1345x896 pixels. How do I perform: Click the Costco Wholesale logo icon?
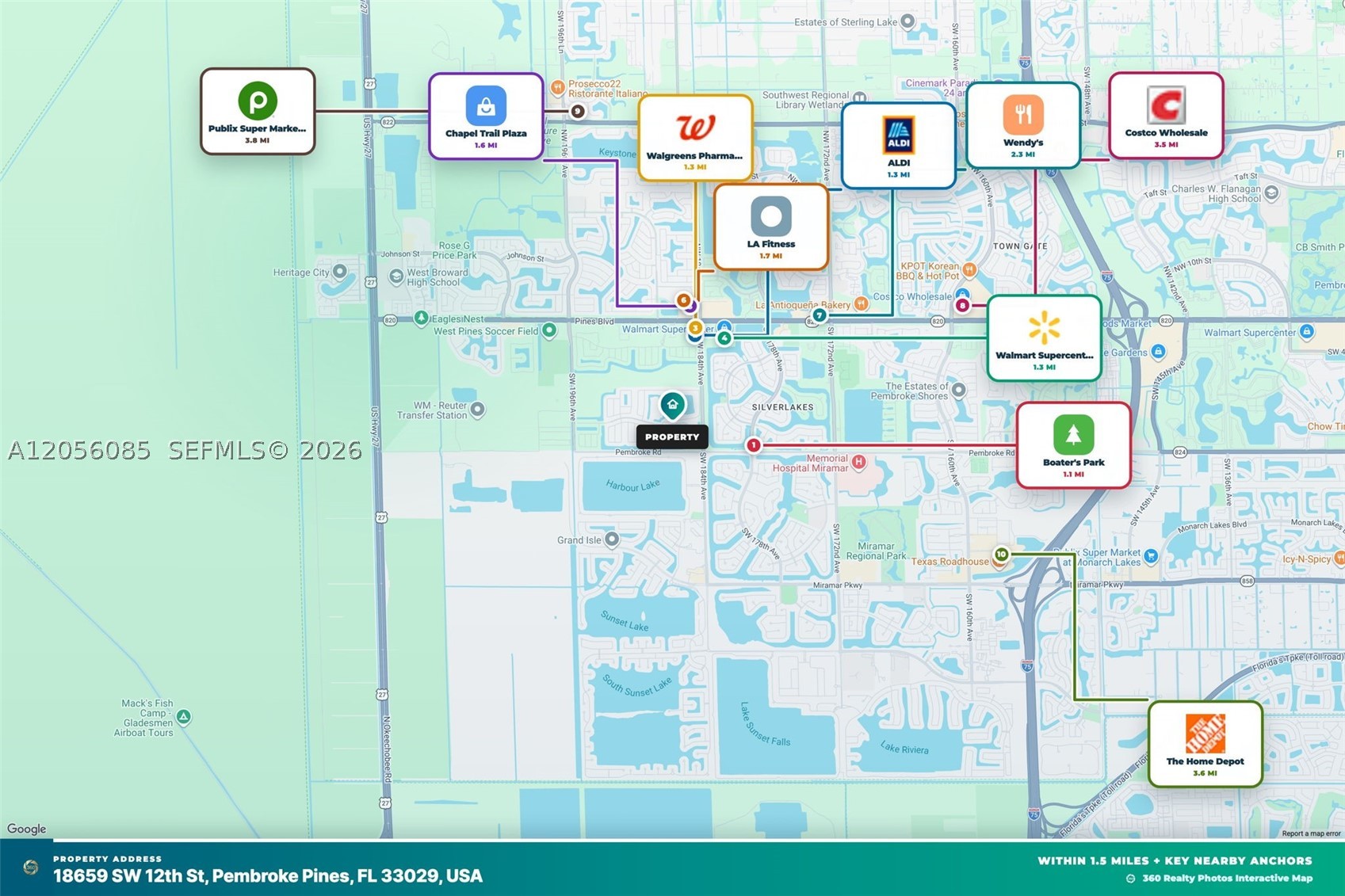pyautogui.click(x=1166, y=105)
